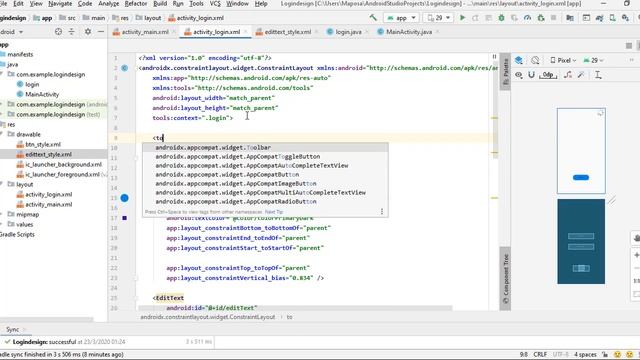Open the Refactor menu
The height and width of the screenshot is (360, 640).
tap(136, 4)
